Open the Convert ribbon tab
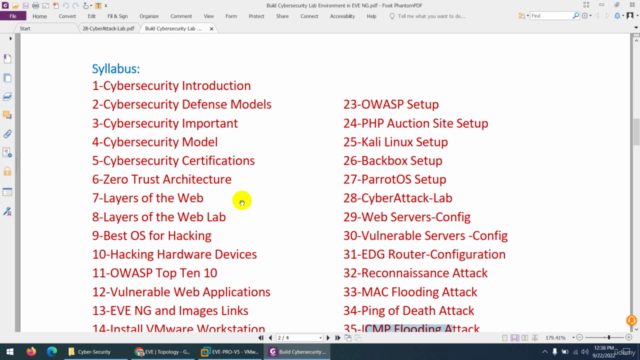The height and width of the screenshot is (360, 640). point(67,16)
